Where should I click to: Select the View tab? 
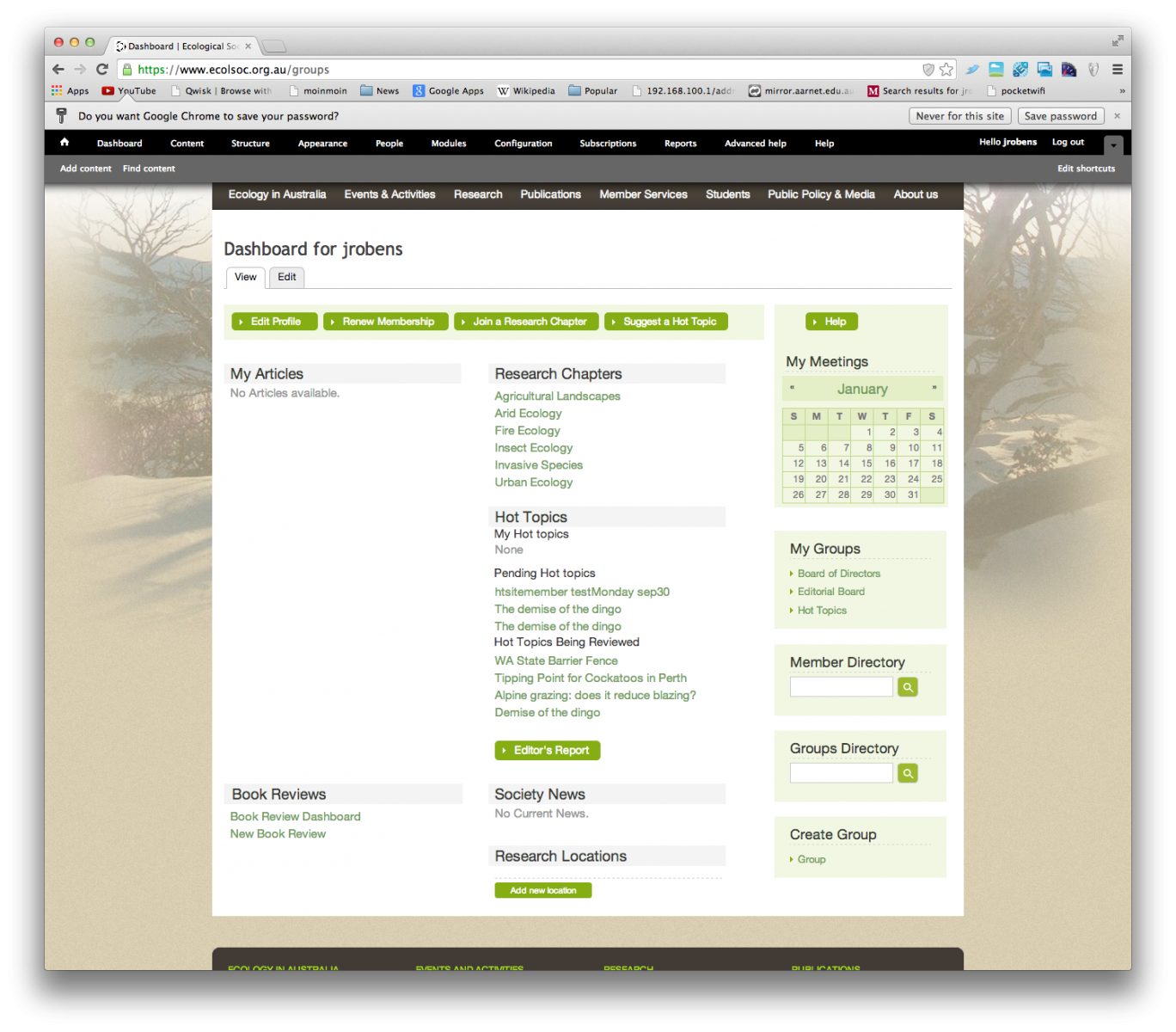246,277
